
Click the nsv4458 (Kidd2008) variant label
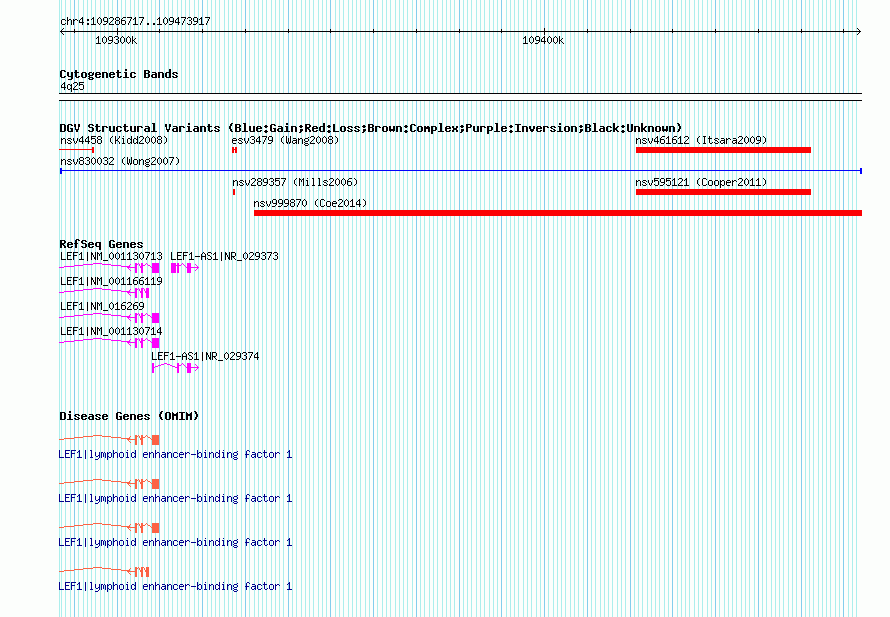[x=114, y=140]
